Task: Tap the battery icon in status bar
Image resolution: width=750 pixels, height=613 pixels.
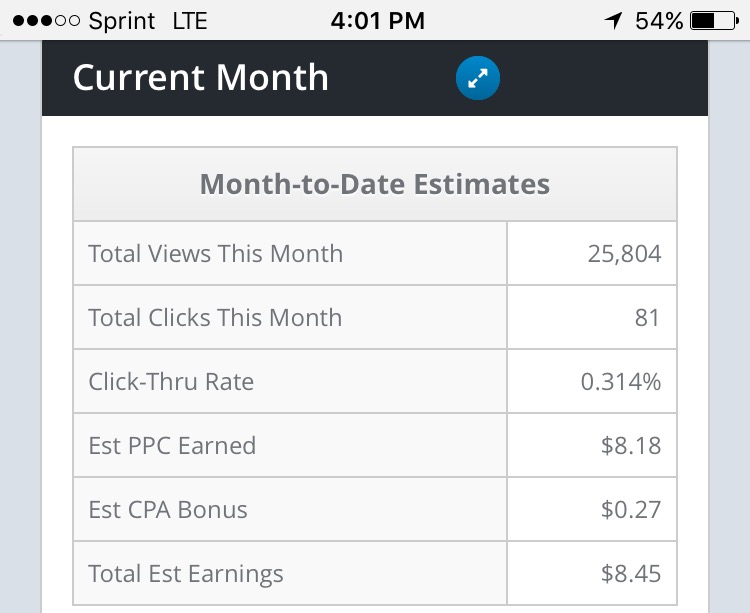Action: click(x=713, y=20)
